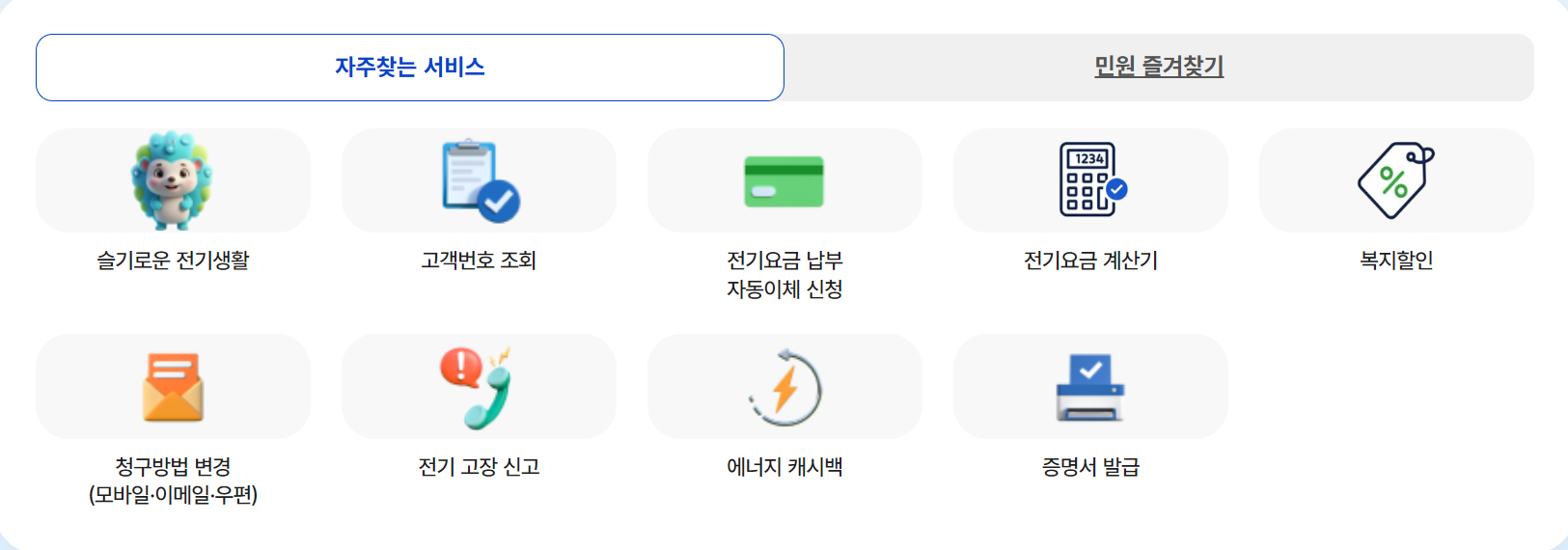1568x550 pixels.
Task: Open 청구방법 변경 (모바일·이메일·우편) text link
Action: (173, 481)
